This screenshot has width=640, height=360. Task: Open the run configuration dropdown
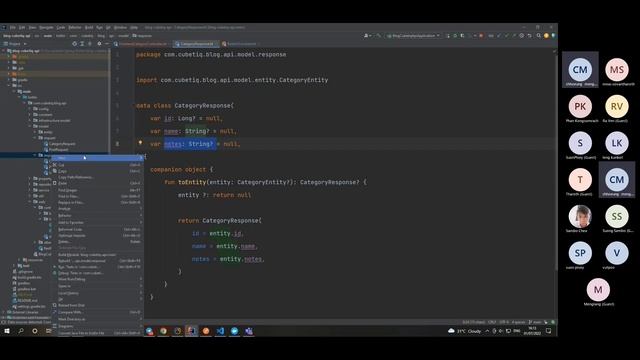[413, 36]
